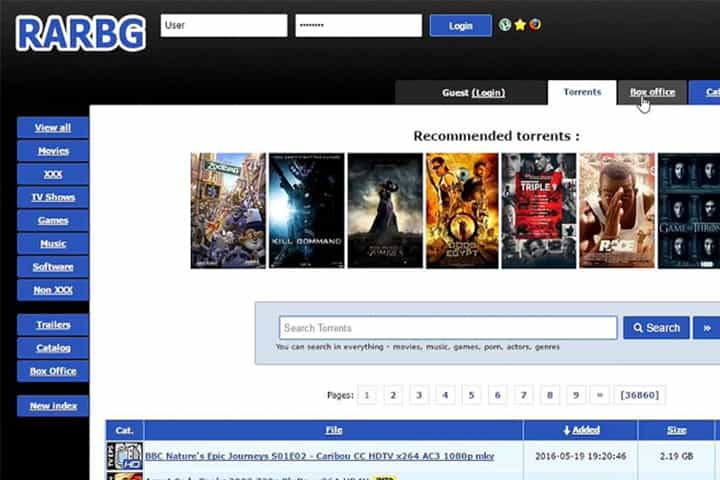Open the Race poster thumbnail
The image size is (720, 480).
tap(617, 210)
